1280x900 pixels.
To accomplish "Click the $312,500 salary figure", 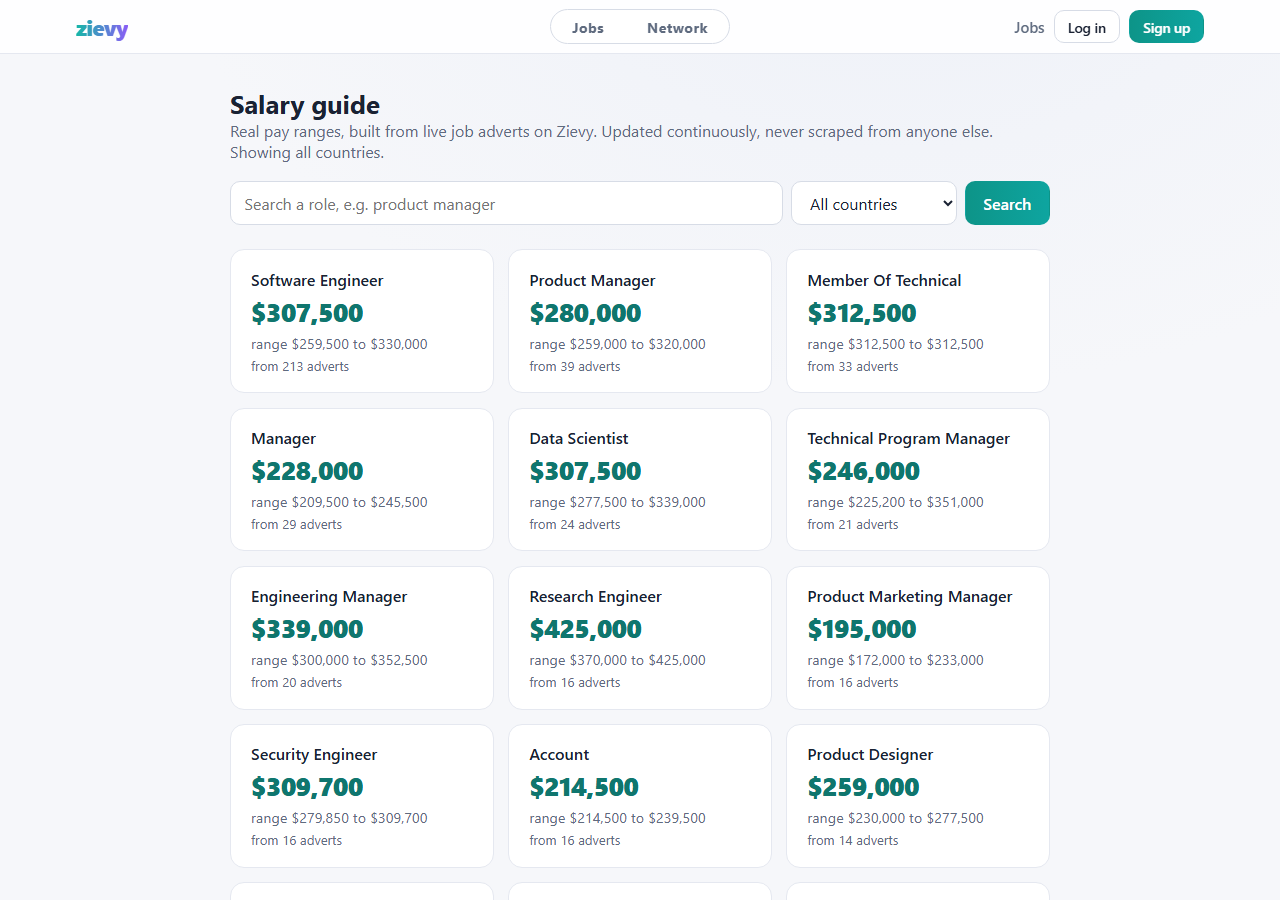I will click(x=861, y=313).
